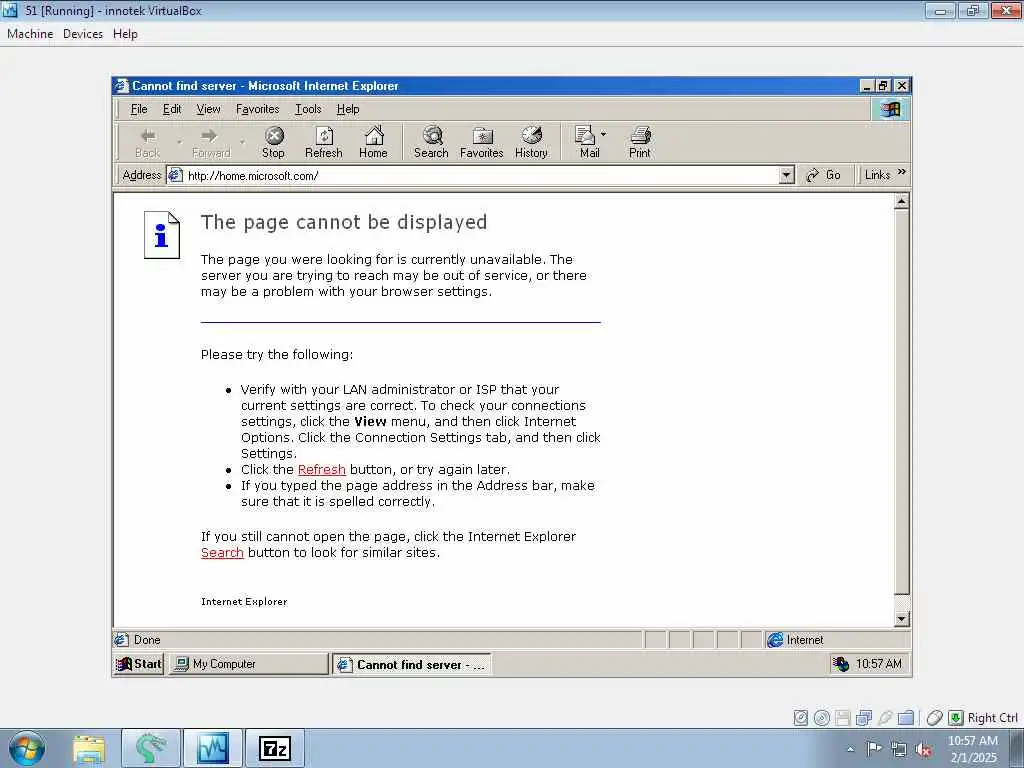Open Windows 7 Start orb
1024x768 pixels.
[x=27, y=748]
